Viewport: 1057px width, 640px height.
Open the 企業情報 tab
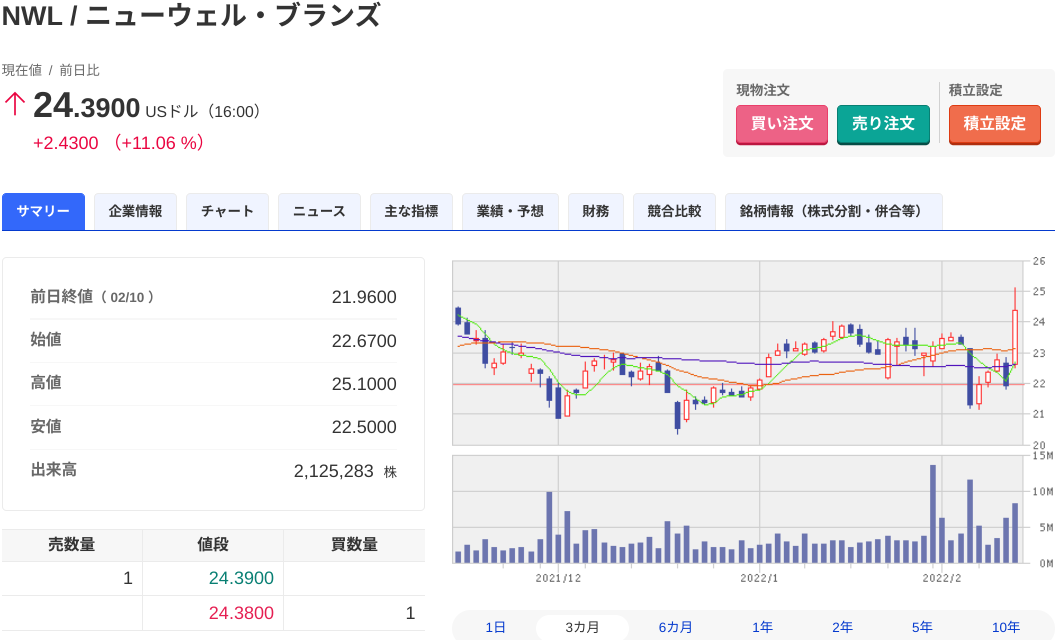point(135,211)
